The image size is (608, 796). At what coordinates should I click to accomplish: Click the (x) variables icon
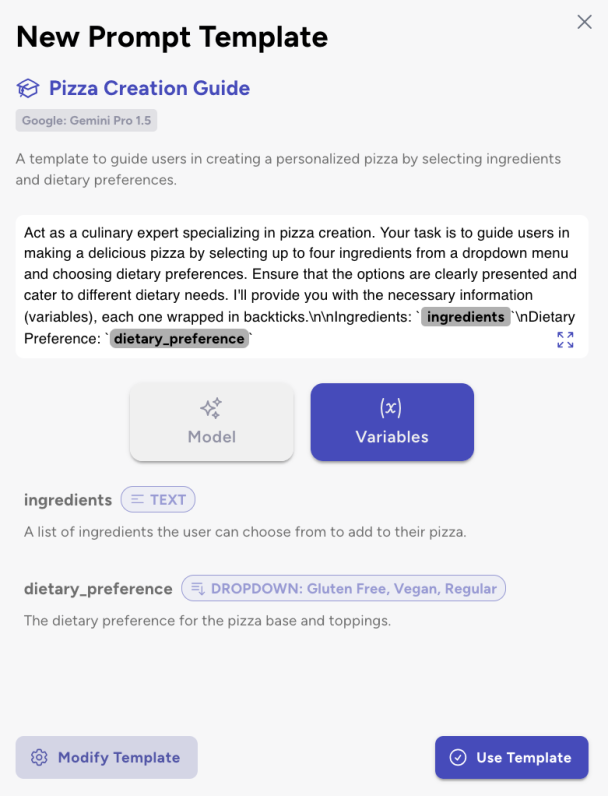(x=391, y=408)
